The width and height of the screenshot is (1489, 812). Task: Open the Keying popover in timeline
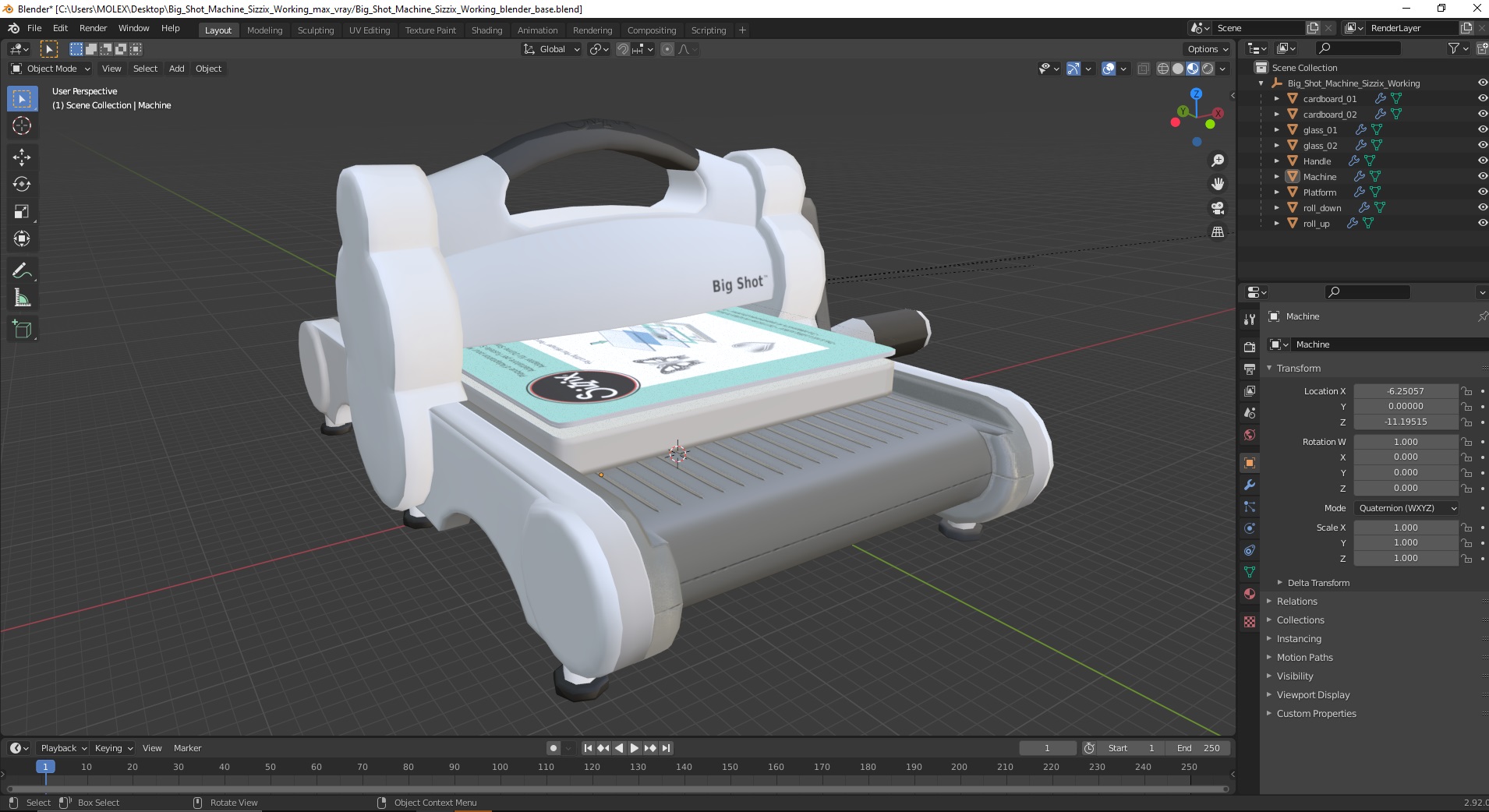pyautogui.click(x=113, y=748)
